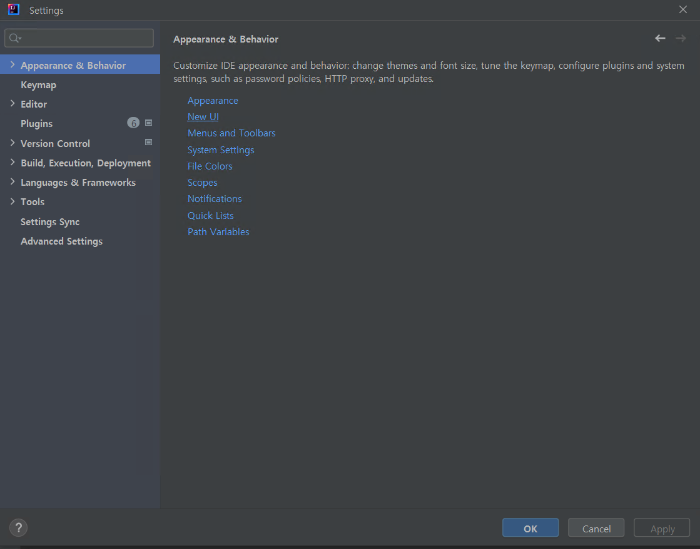Go back using the left arrow

click(x=660, y=38)
